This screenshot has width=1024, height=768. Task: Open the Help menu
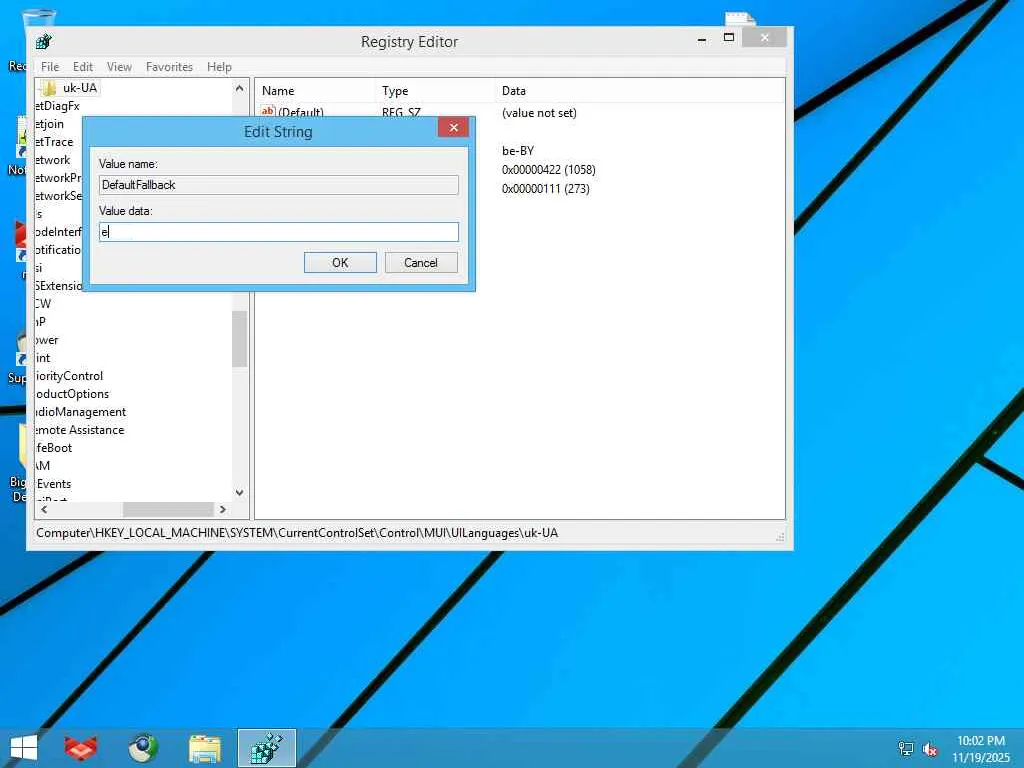[x=219, y=67]
